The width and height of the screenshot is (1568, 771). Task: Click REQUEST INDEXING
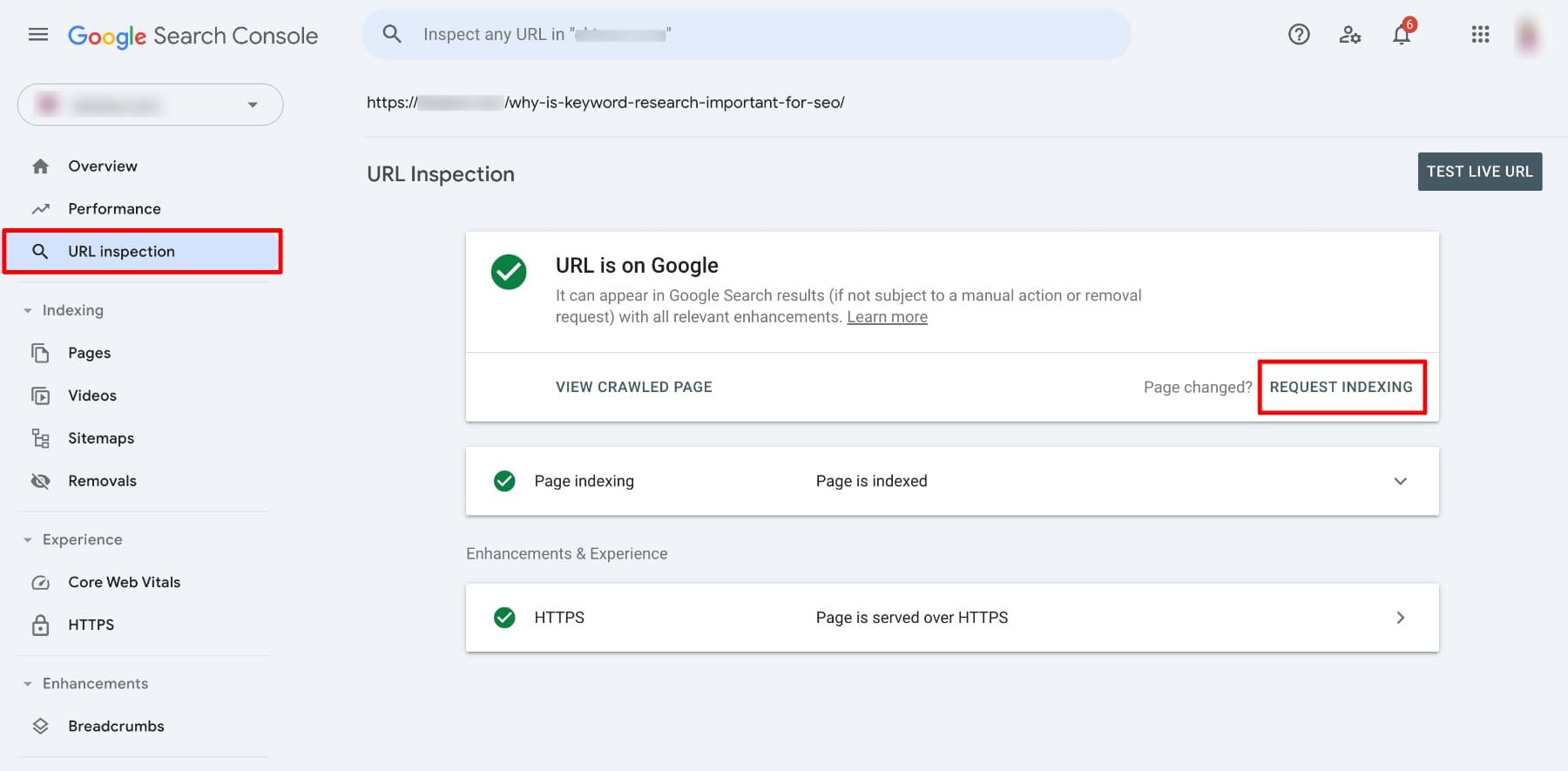click(x=1341, y=387)
